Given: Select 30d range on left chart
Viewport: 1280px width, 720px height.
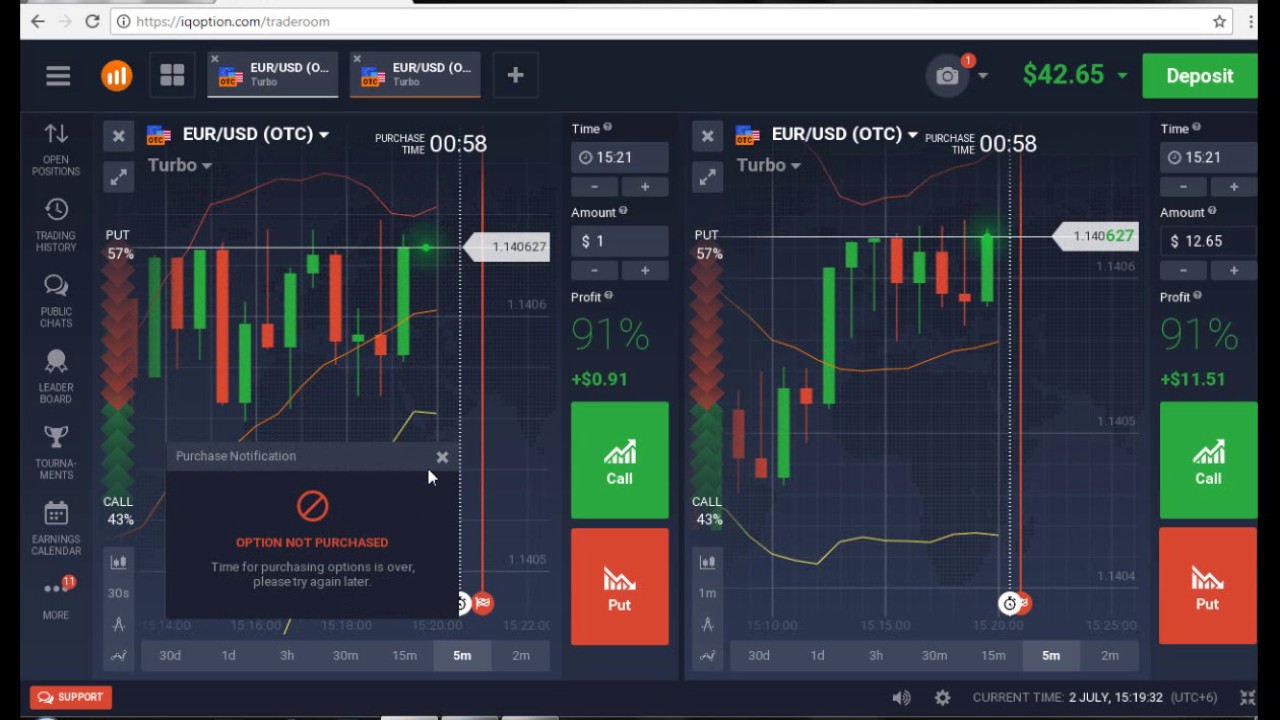Looking at the screenshot, I should click(170, 655).
